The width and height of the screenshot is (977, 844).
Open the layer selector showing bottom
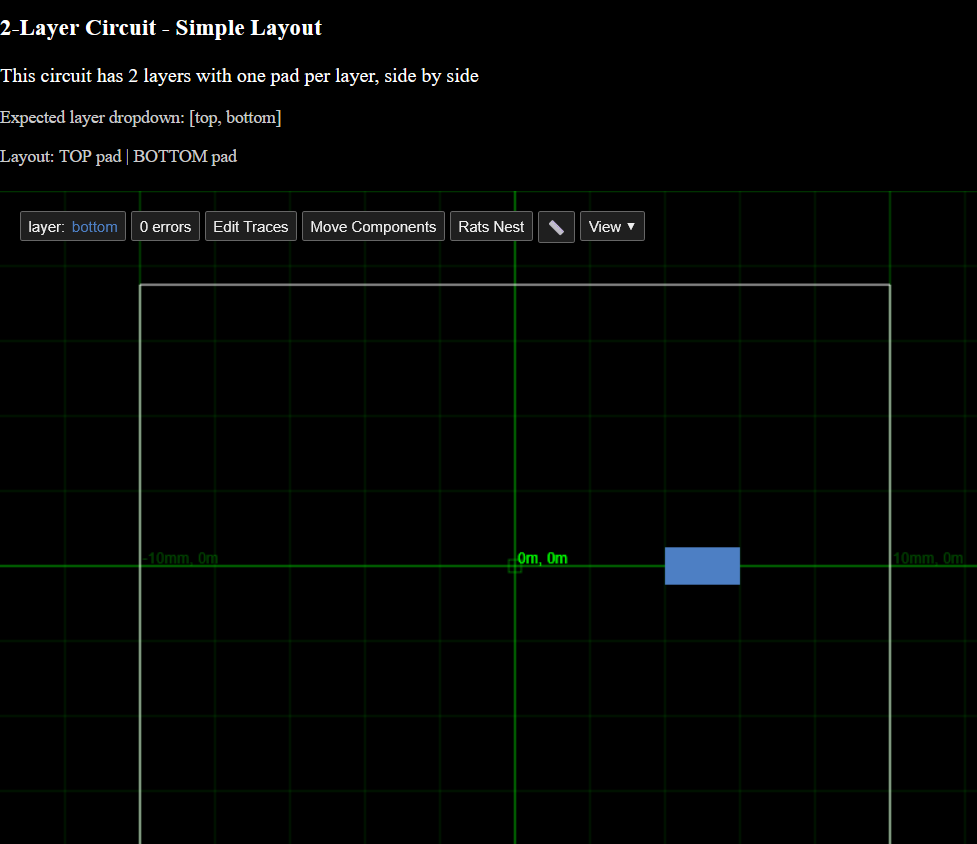73,227
